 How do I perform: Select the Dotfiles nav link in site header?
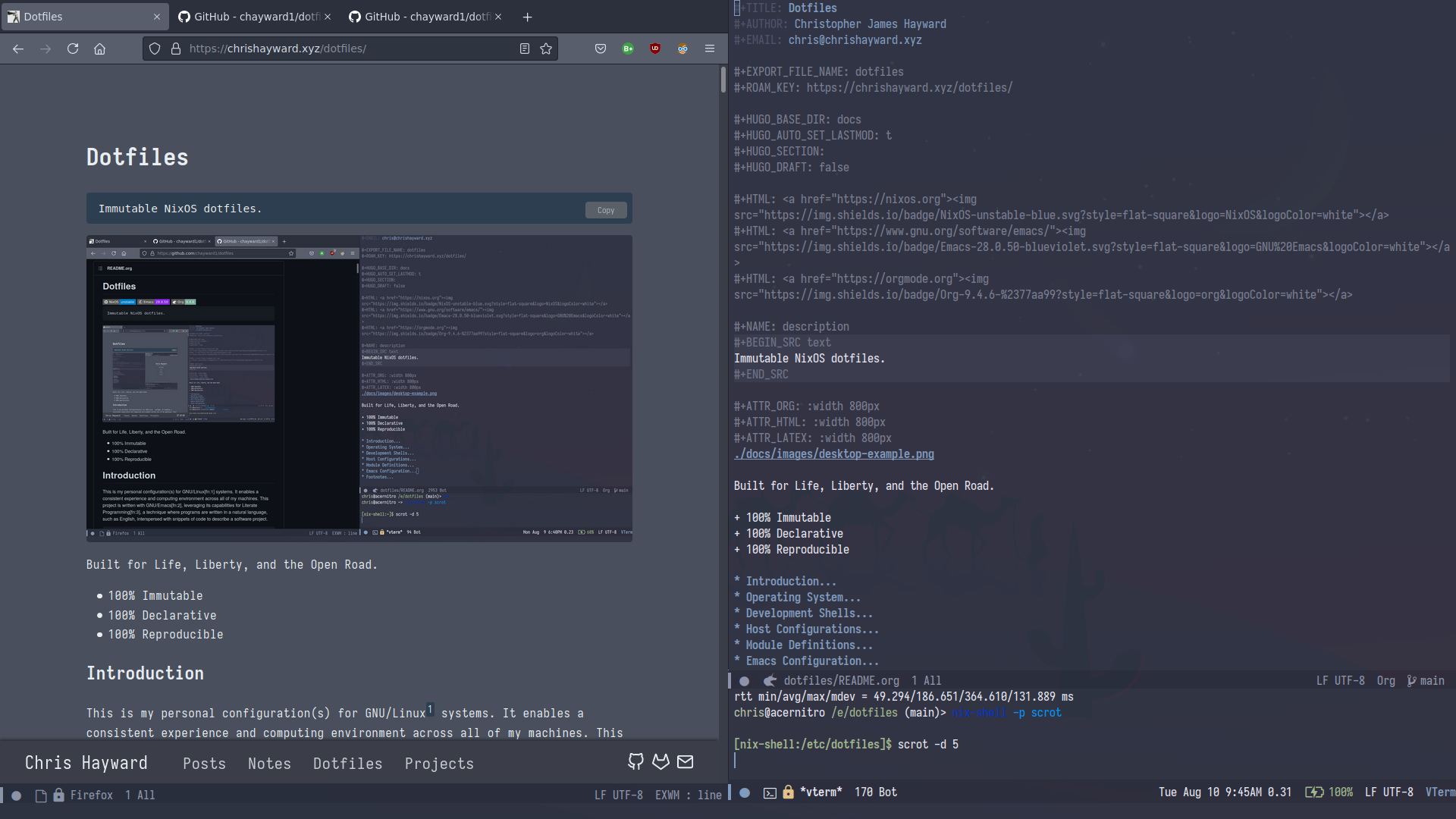click(348, 762)
